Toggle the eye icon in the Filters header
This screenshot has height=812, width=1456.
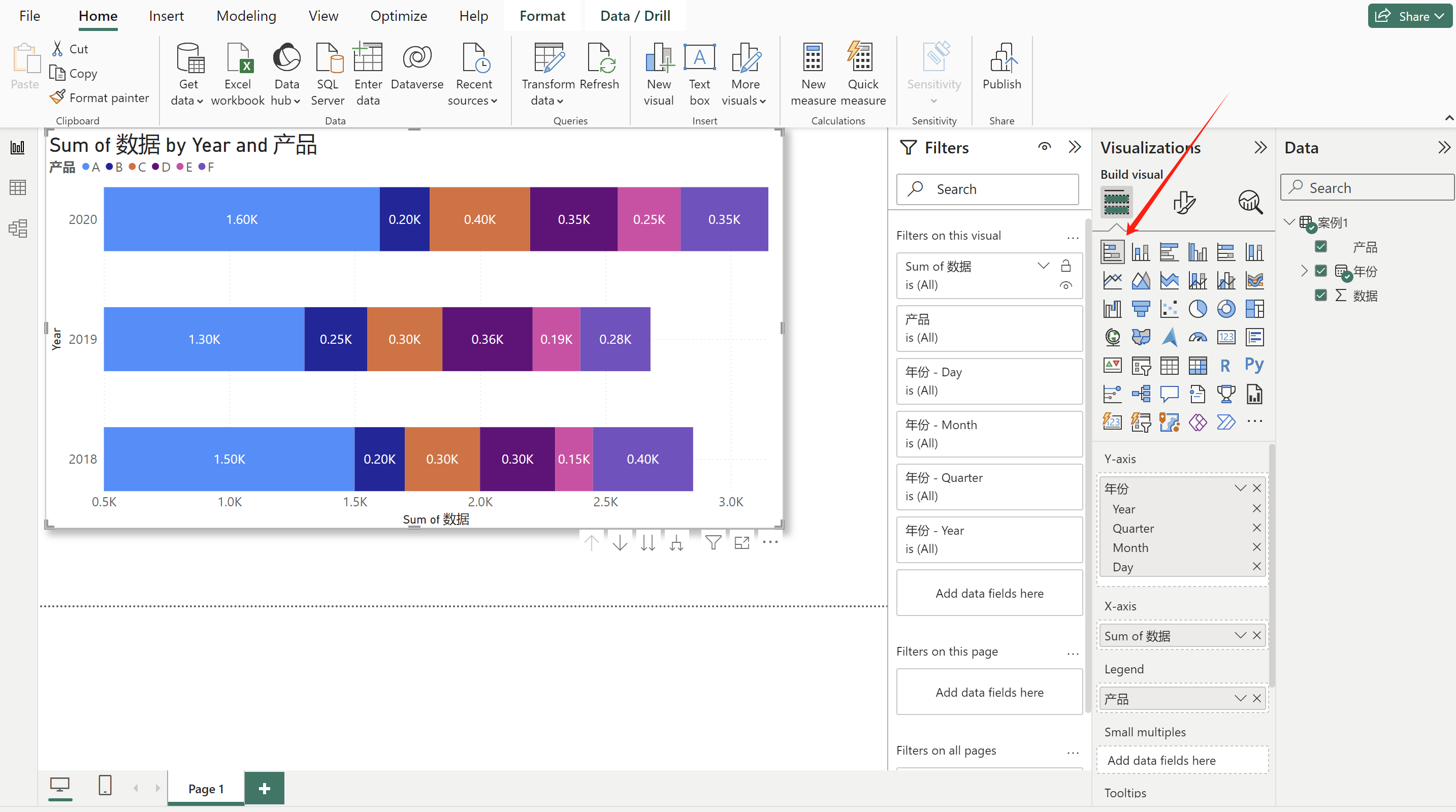1044,147
